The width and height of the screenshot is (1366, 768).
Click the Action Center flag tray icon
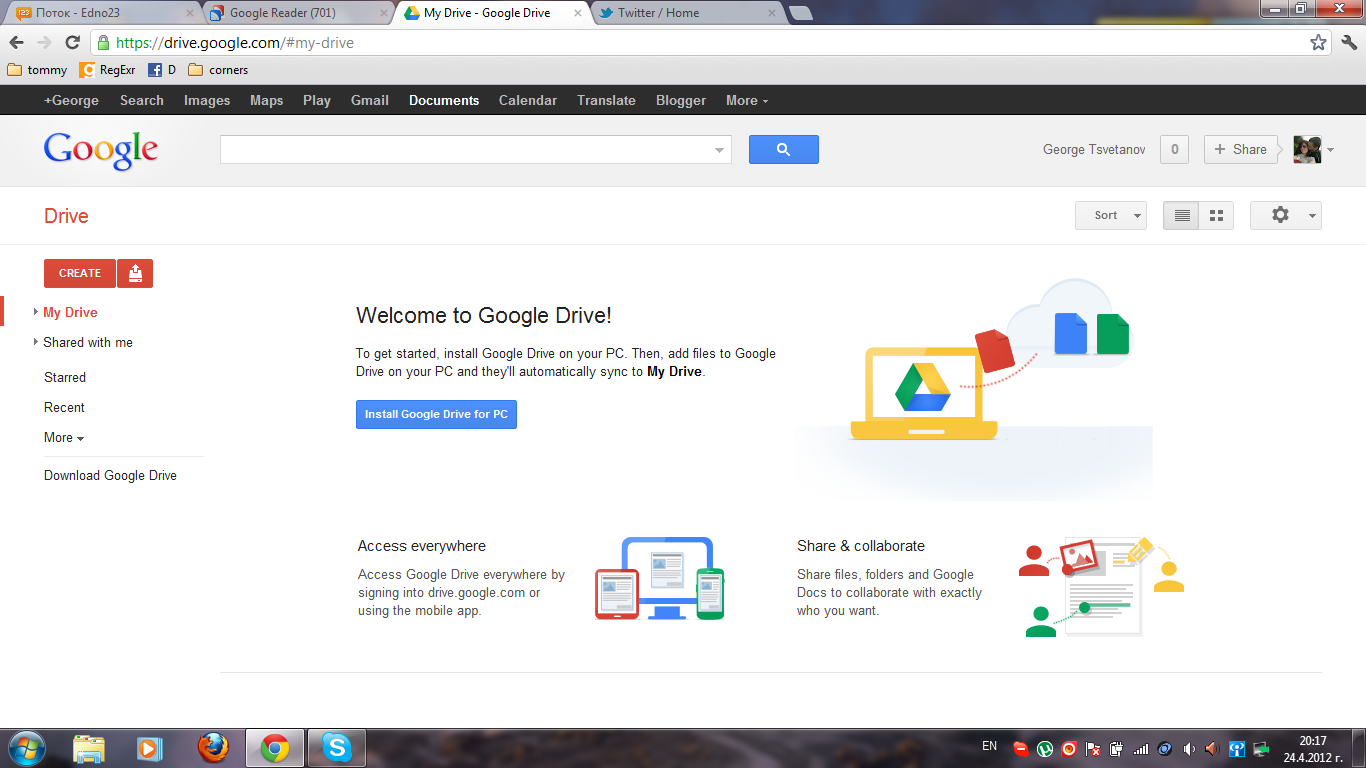1092,748
